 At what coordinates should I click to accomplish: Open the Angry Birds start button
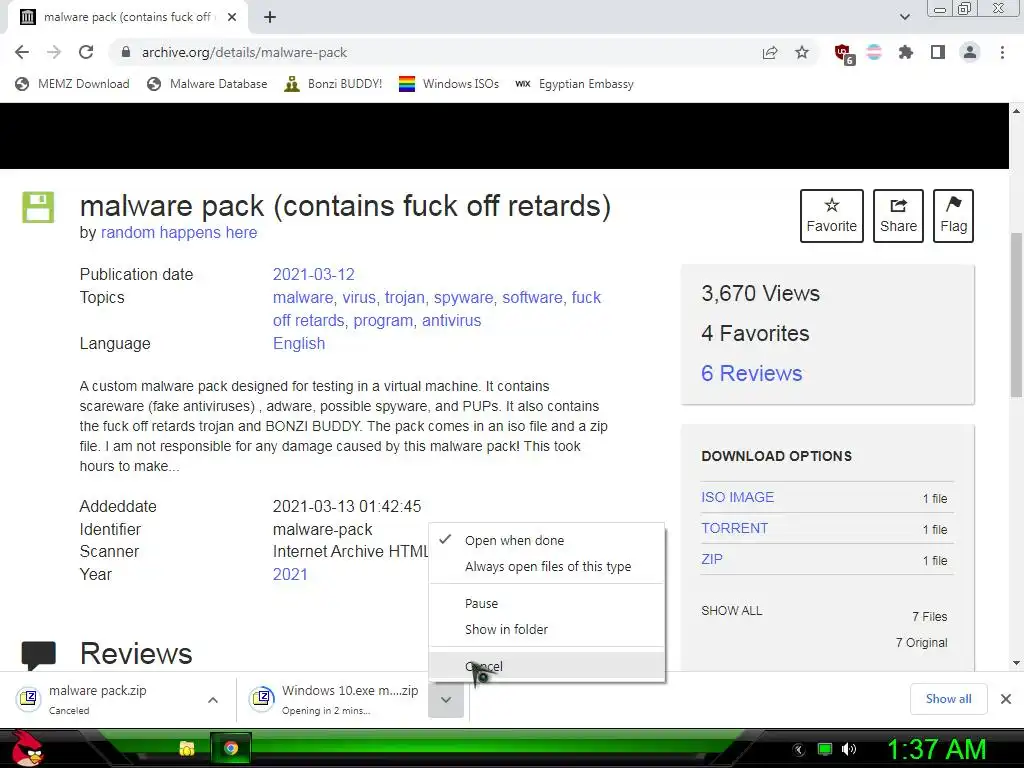(27, 748)
